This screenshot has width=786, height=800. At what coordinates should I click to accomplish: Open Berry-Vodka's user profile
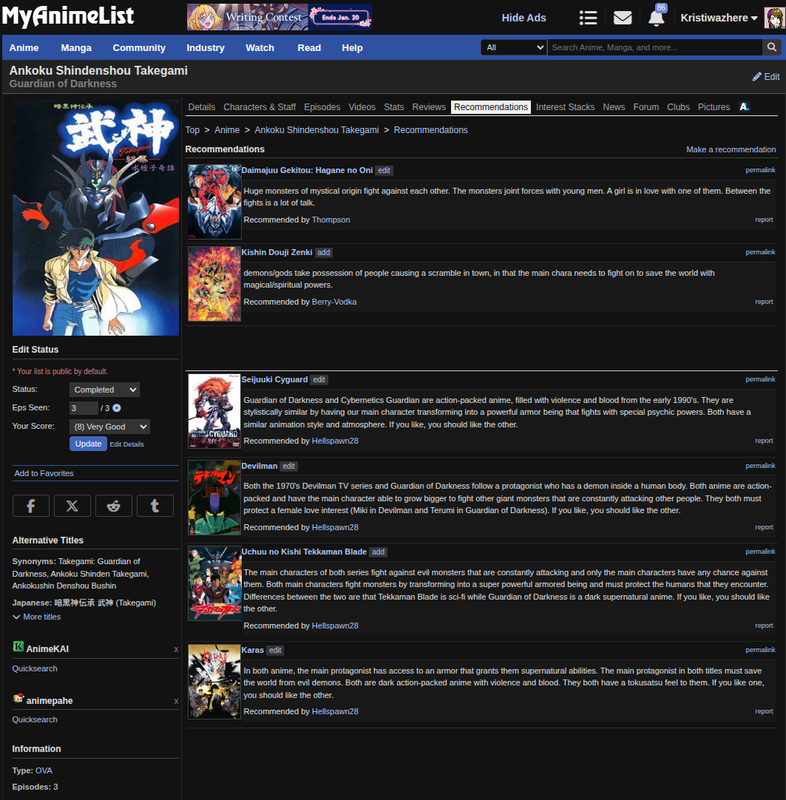(334, 302)
